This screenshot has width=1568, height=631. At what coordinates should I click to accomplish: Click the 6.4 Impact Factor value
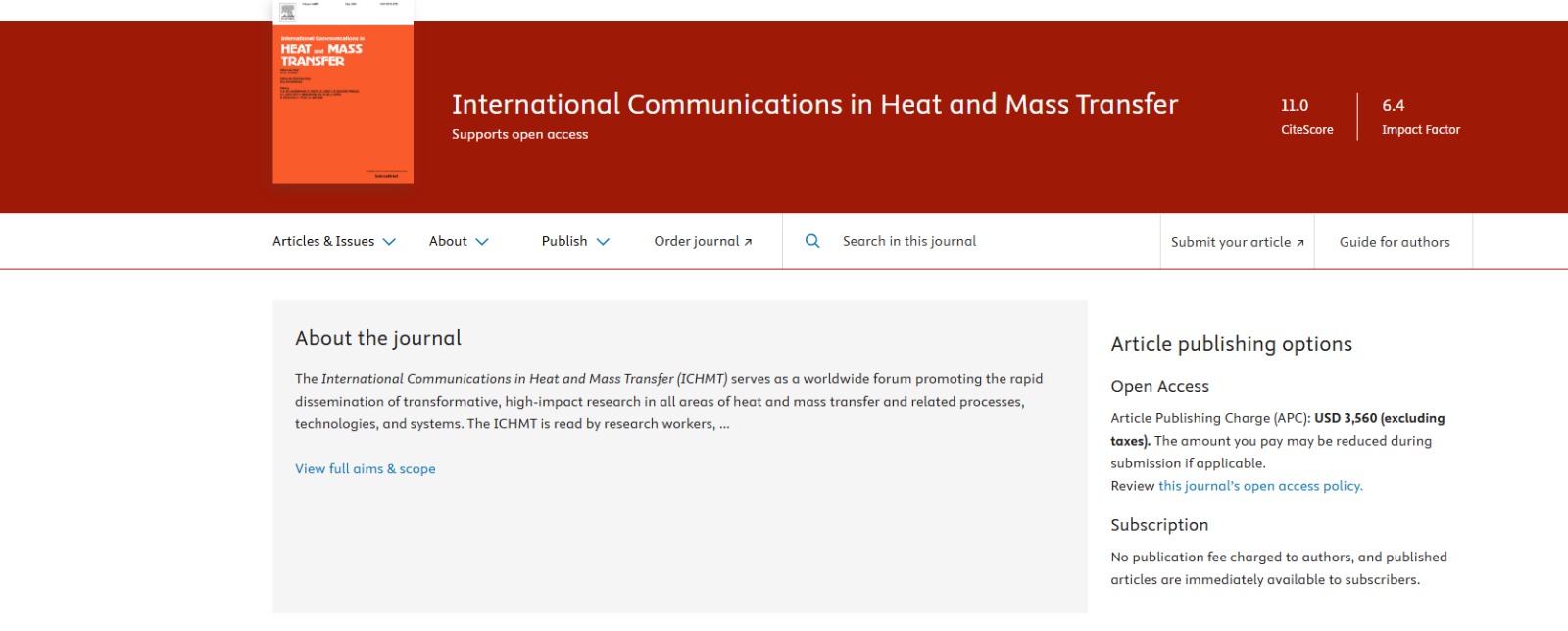[x=1393, y=105]
